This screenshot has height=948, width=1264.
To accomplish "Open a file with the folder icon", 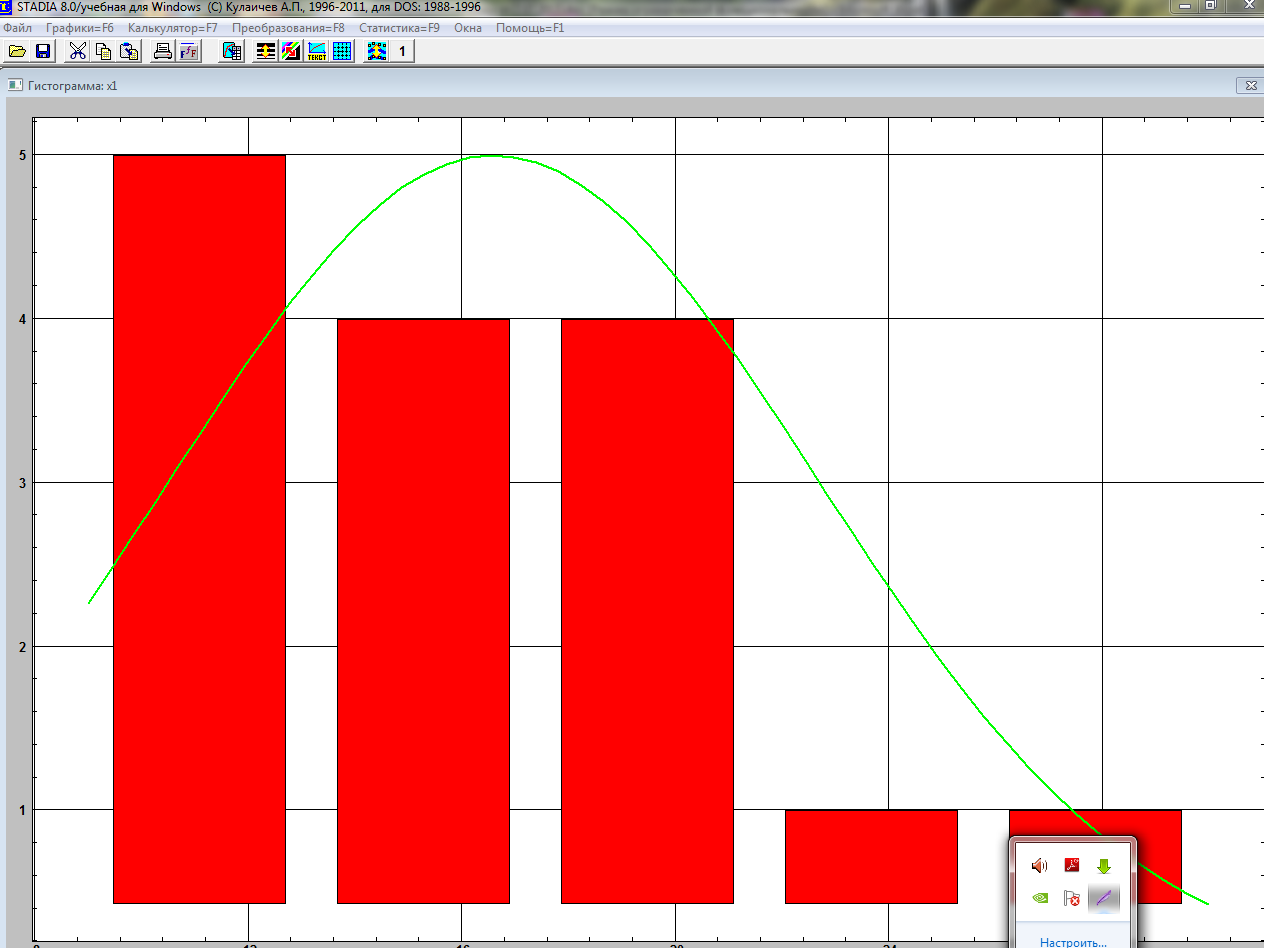I will tap(17, 51).
